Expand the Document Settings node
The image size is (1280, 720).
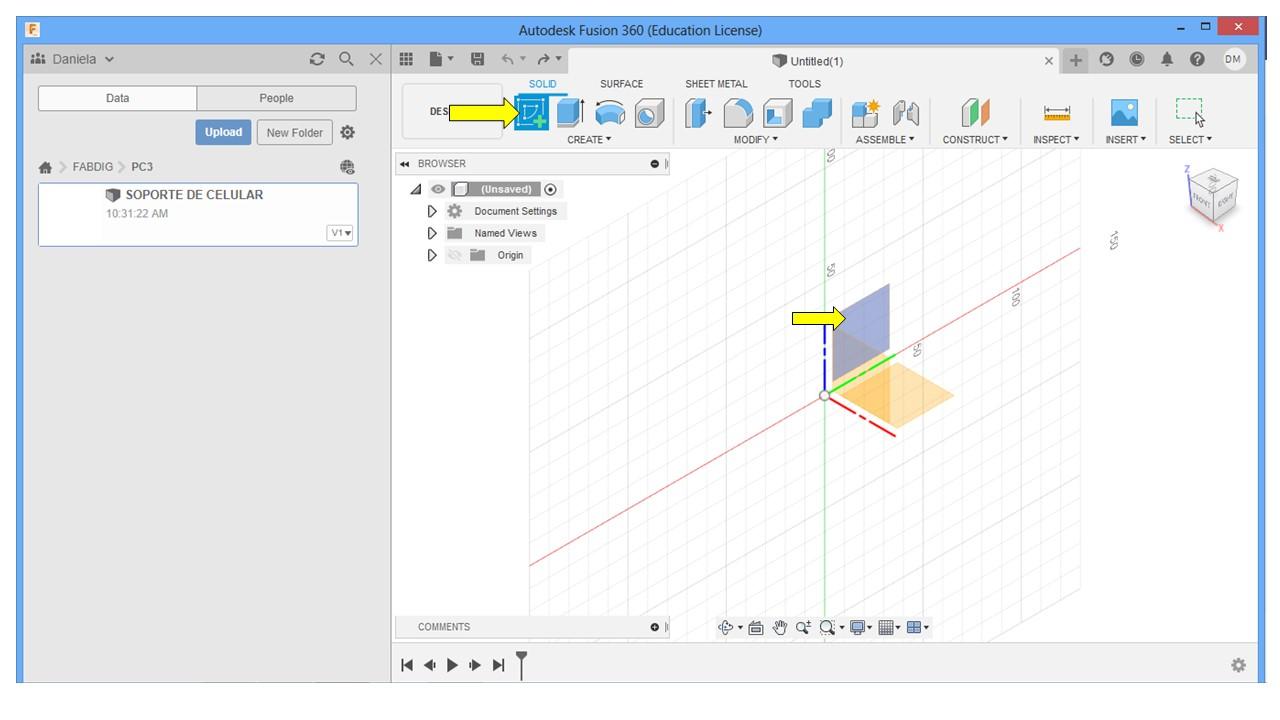[x=432, y=211]
